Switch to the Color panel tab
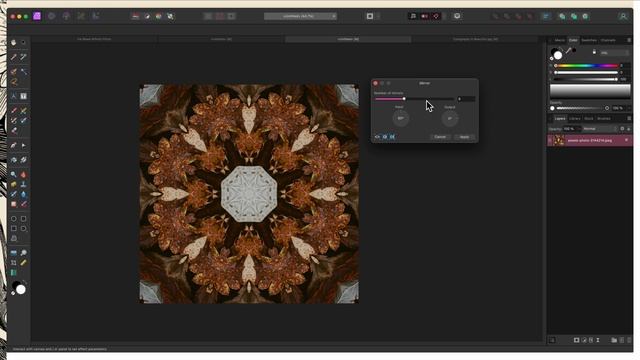Image resolution: width=640 pixels, height=360 pixels. pyautogui.click(x=573, y=40)
